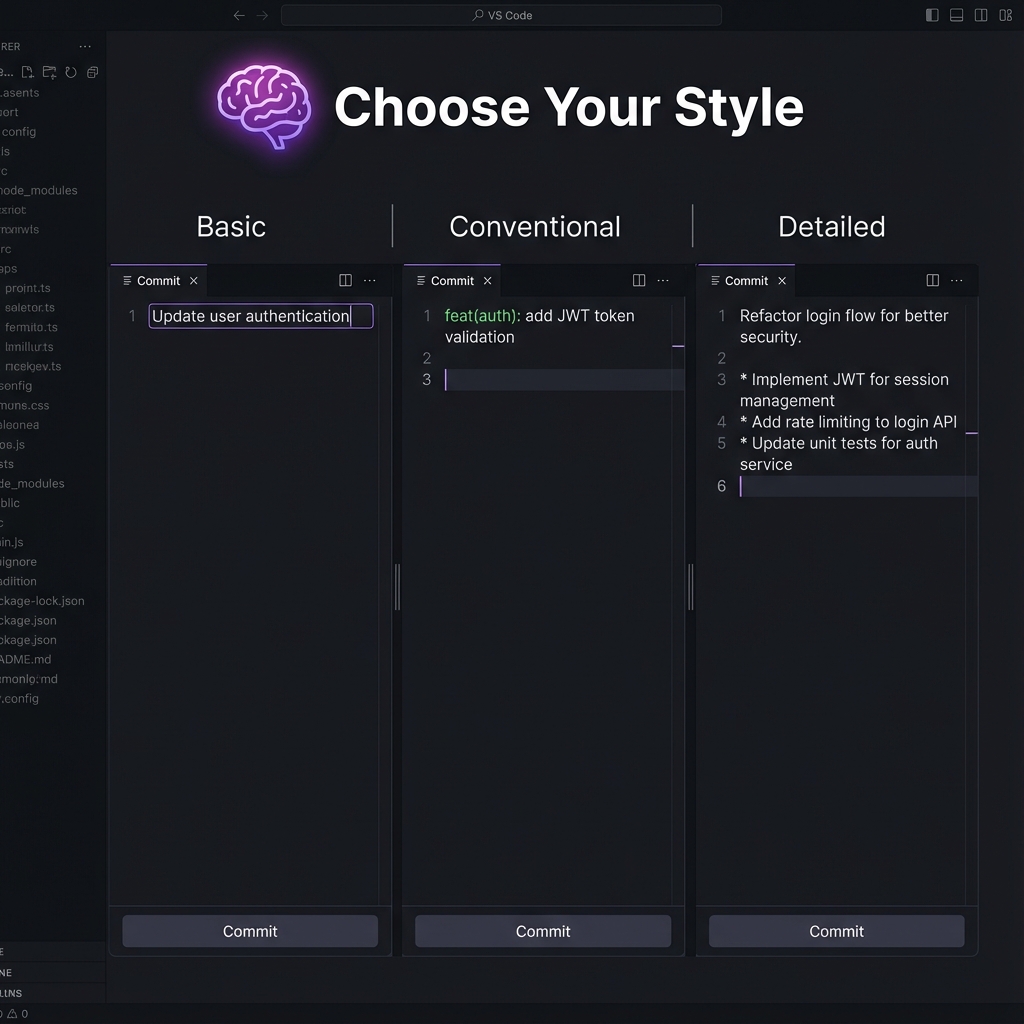Split the Basic commit editor pane
Image resolution: width=1024 pixels, height=1024 pixels.
[x=345, y=281]
